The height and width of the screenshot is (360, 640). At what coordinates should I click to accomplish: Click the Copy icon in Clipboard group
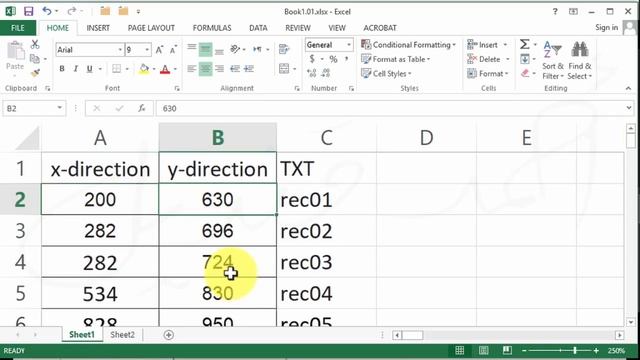35,59
